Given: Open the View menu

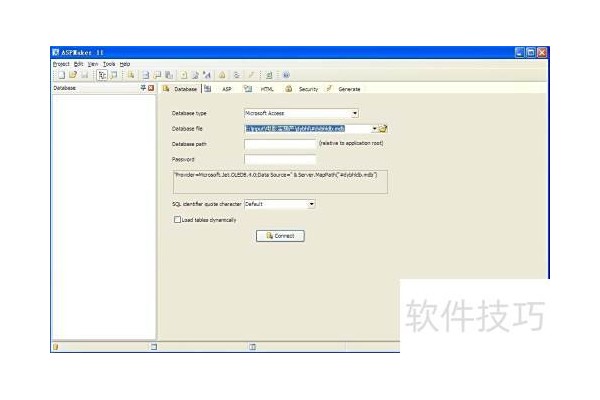Looking at the screenshot, I should (x=93, y=64).
